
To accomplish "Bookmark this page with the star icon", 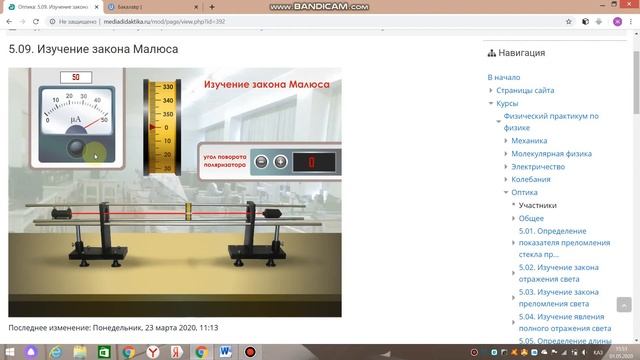I will tap(569, 22).
